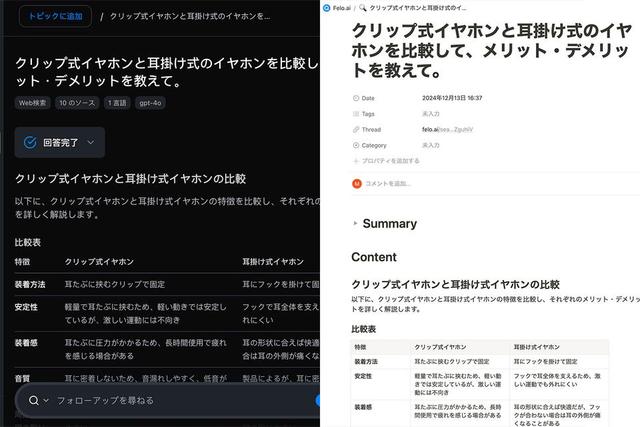The width and height of the screenshot is (640, 427).
Task: Click the user avatar beside comment field
Action: point(357,184)
